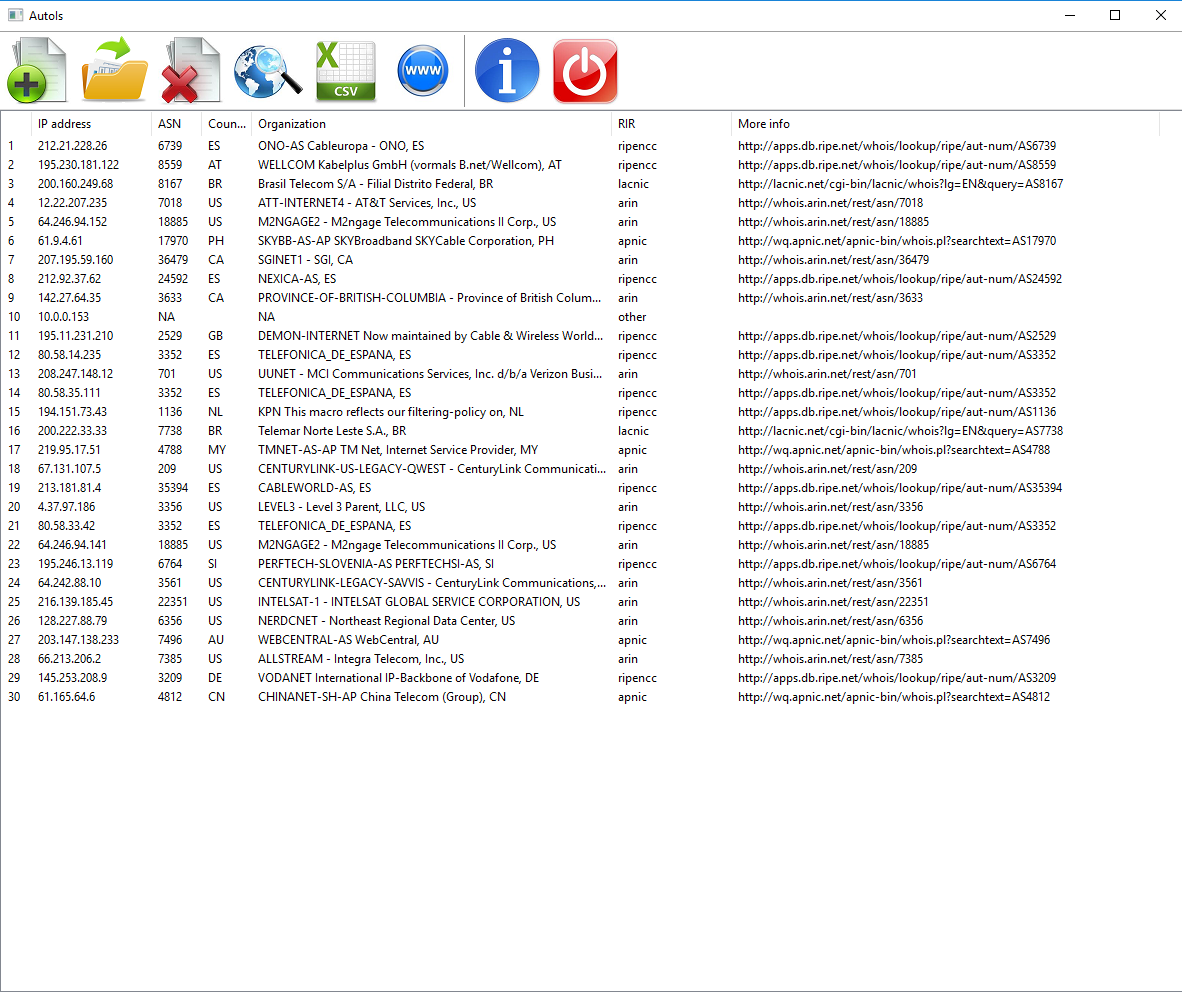Click the WEBCENTRAL-AS WebCentral, AU cell
Screen dimensions: 1182x992
pos(348,639)
